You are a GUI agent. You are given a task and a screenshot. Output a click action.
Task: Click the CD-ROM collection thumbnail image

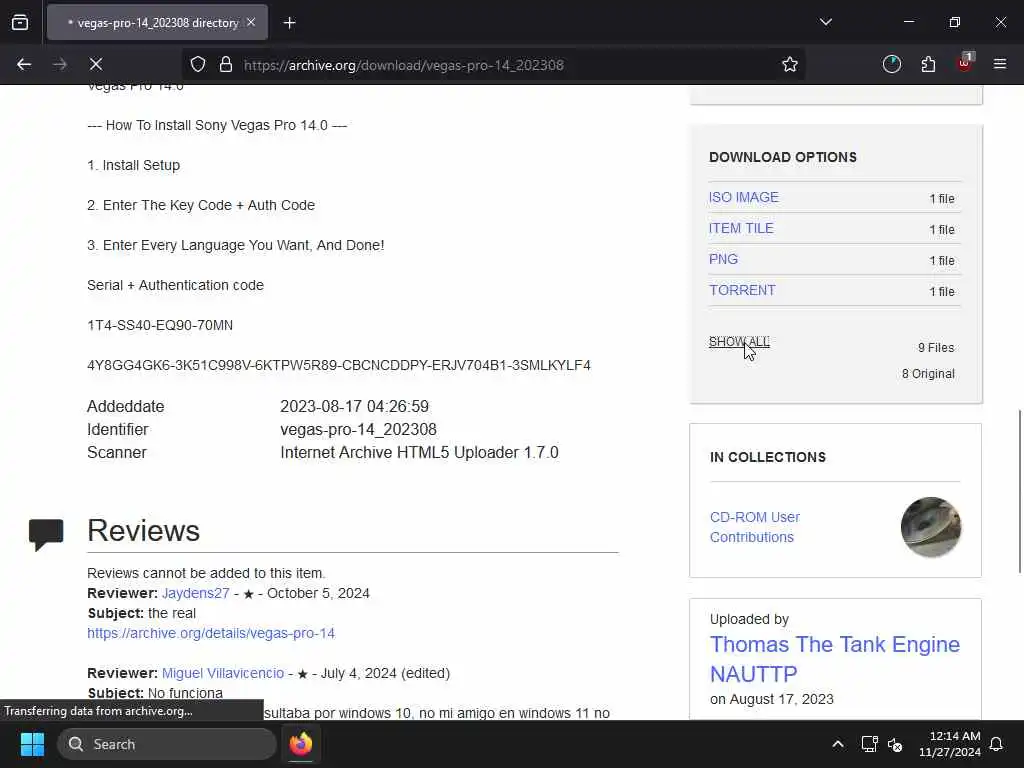pyautogui.click(x=931, y=527)
